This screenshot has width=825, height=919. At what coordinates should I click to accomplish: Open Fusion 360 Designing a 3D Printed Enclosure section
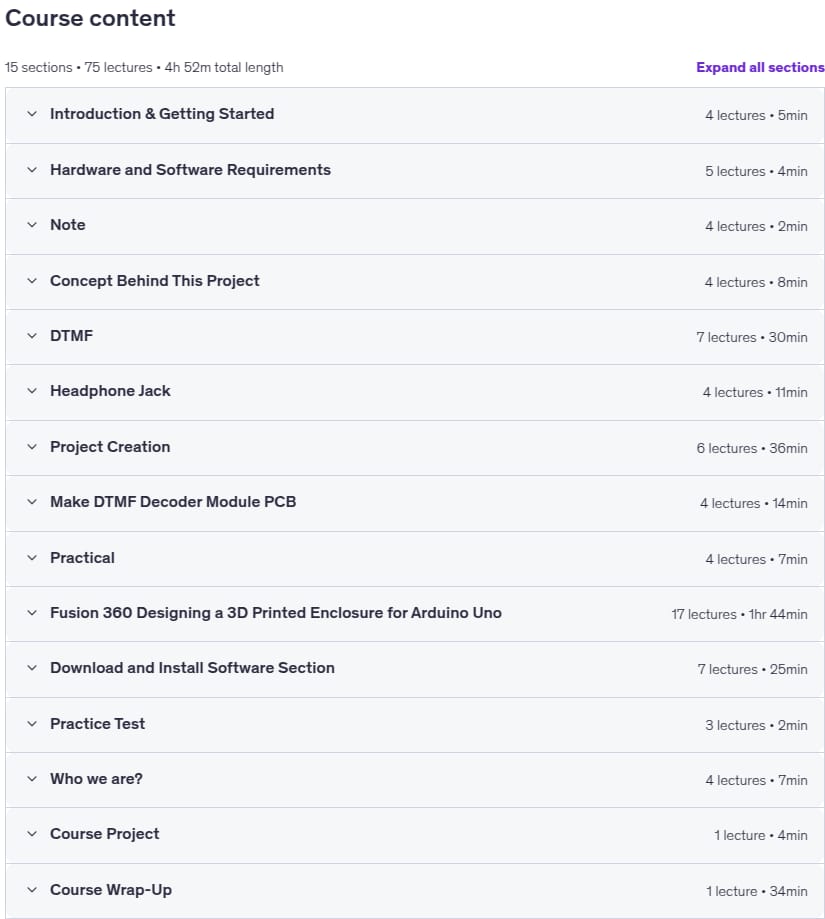(x=415, y=614)
